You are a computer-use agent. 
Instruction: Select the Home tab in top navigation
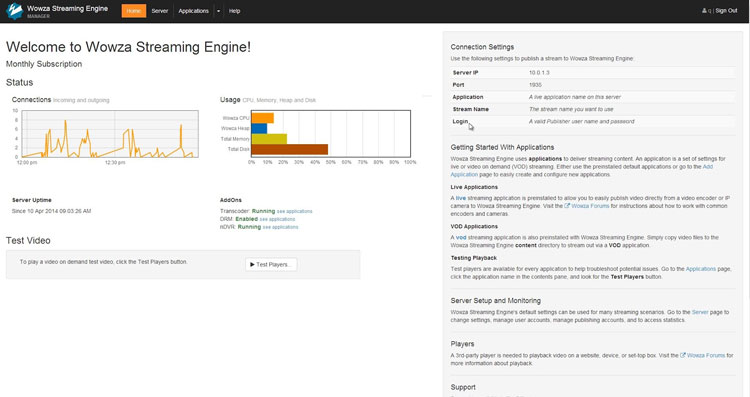[x=134, y=11]
